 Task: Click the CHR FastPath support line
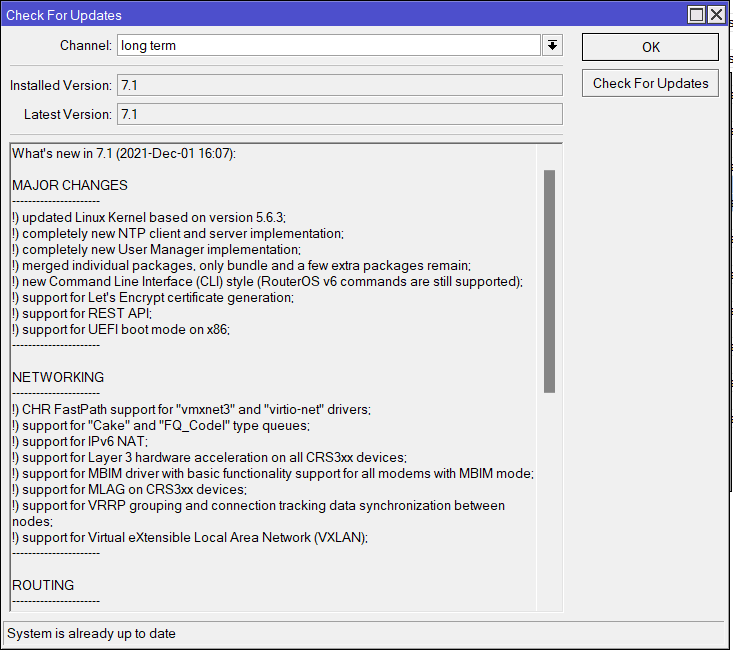tap(192, 409)
